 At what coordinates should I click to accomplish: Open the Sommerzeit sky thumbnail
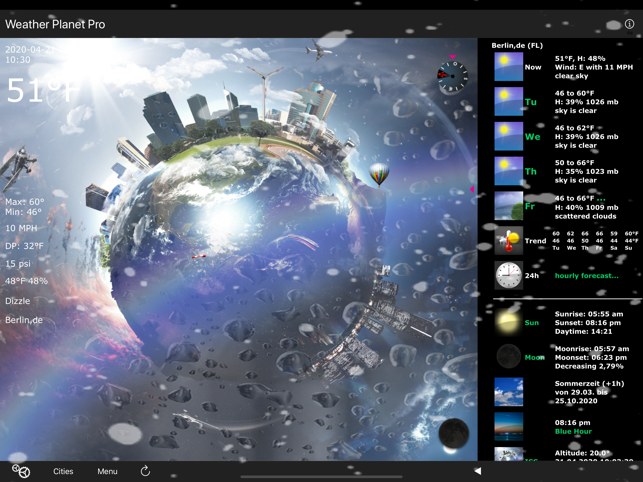(x=508, y=392)
